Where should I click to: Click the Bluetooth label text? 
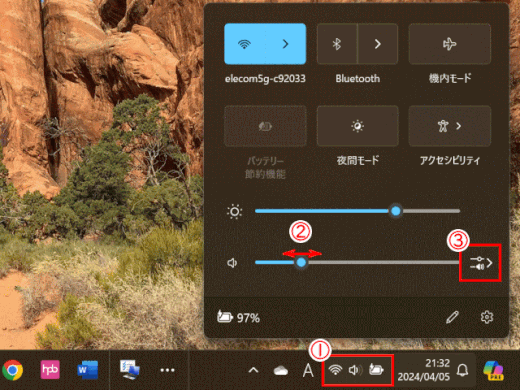(358, 79)
